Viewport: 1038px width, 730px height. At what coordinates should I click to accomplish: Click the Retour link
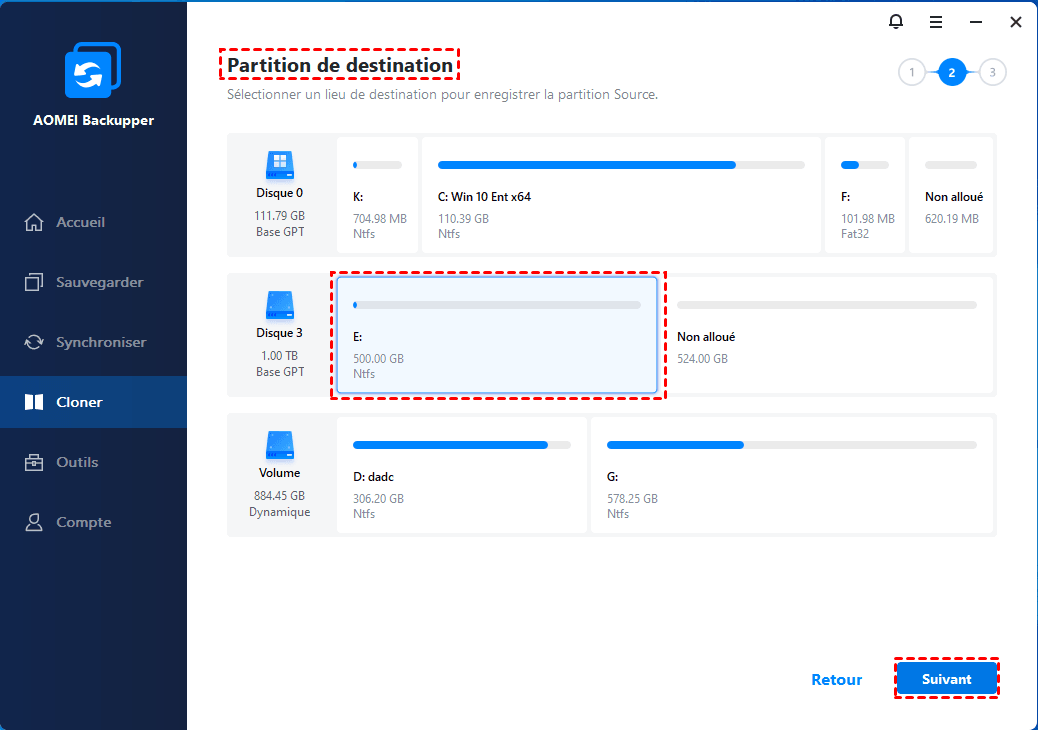tap(837, 680)
